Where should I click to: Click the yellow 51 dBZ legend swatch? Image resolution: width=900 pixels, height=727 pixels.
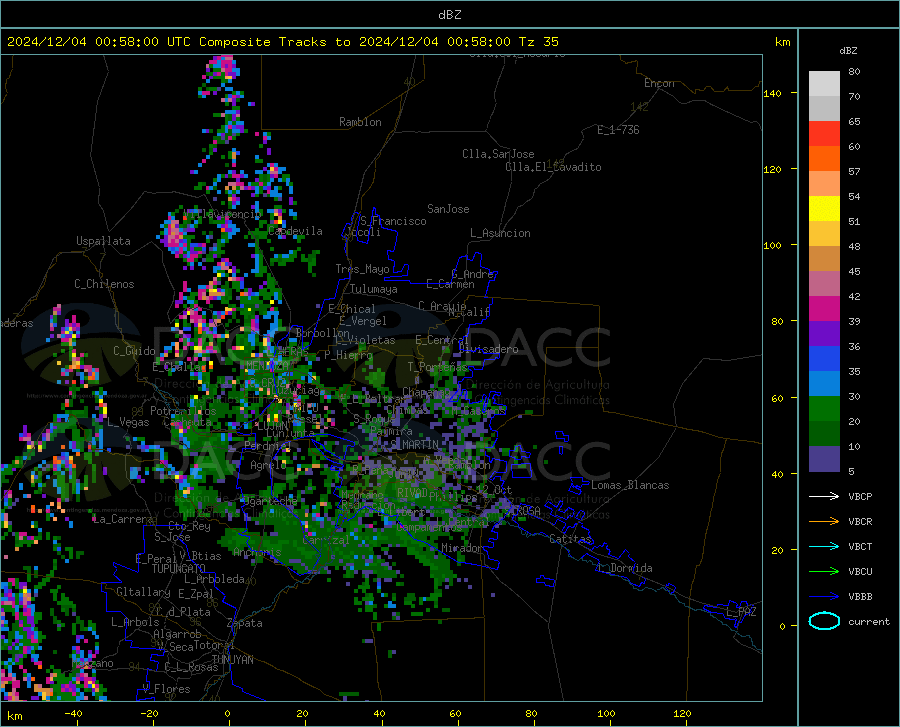(x=824, y=209)
